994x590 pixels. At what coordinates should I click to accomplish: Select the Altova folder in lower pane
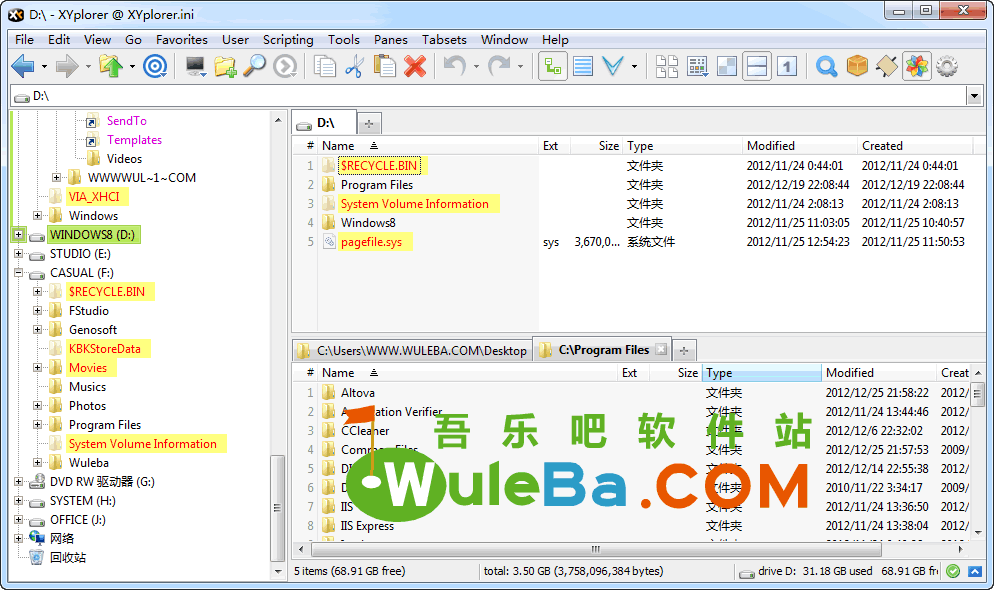tap(358, 393)
